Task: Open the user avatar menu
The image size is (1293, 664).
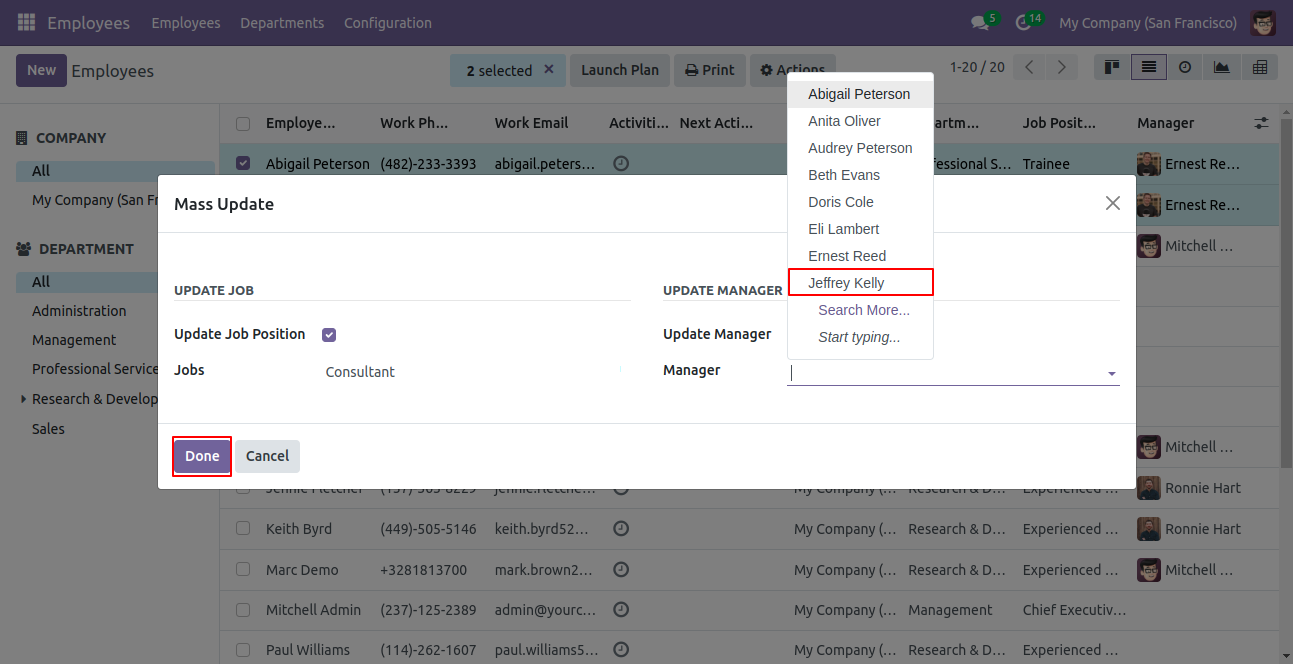Action: click(1264, 22)
